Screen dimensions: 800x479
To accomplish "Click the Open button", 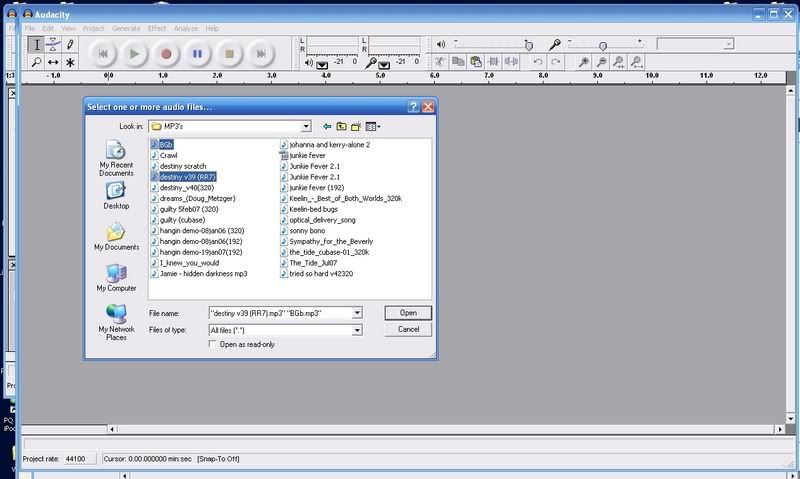I will pos(408,312).
